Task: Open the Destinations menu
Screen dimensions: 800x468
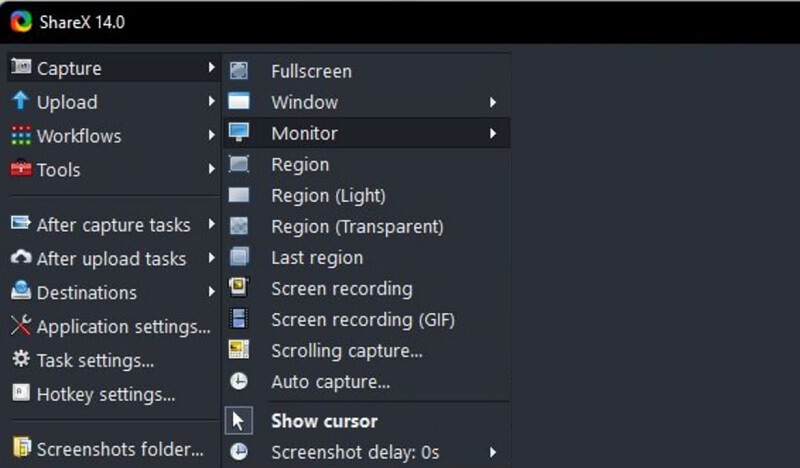Action: tap(114, 292)
